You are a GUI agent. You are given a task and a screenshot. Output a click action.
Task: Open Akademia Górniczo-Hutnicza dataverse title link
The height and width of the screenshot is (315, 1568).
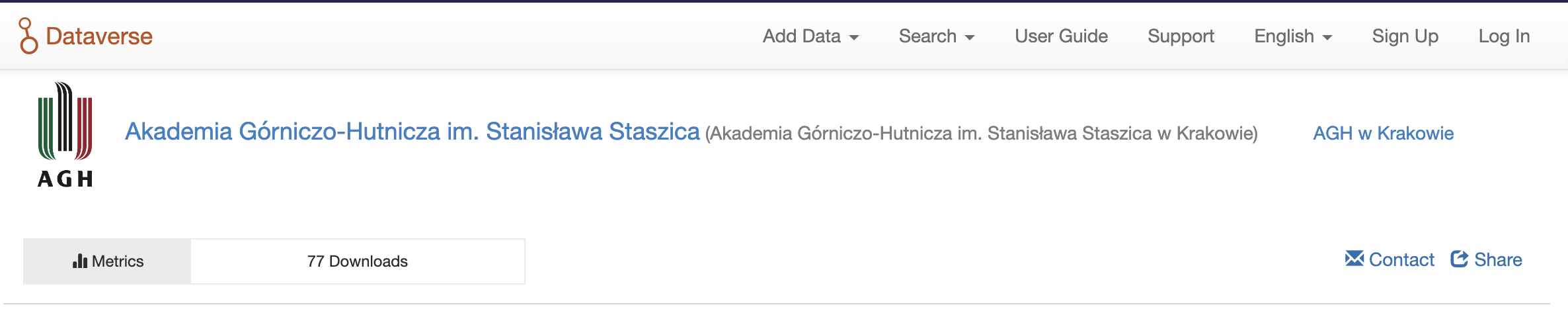point(412,132)
